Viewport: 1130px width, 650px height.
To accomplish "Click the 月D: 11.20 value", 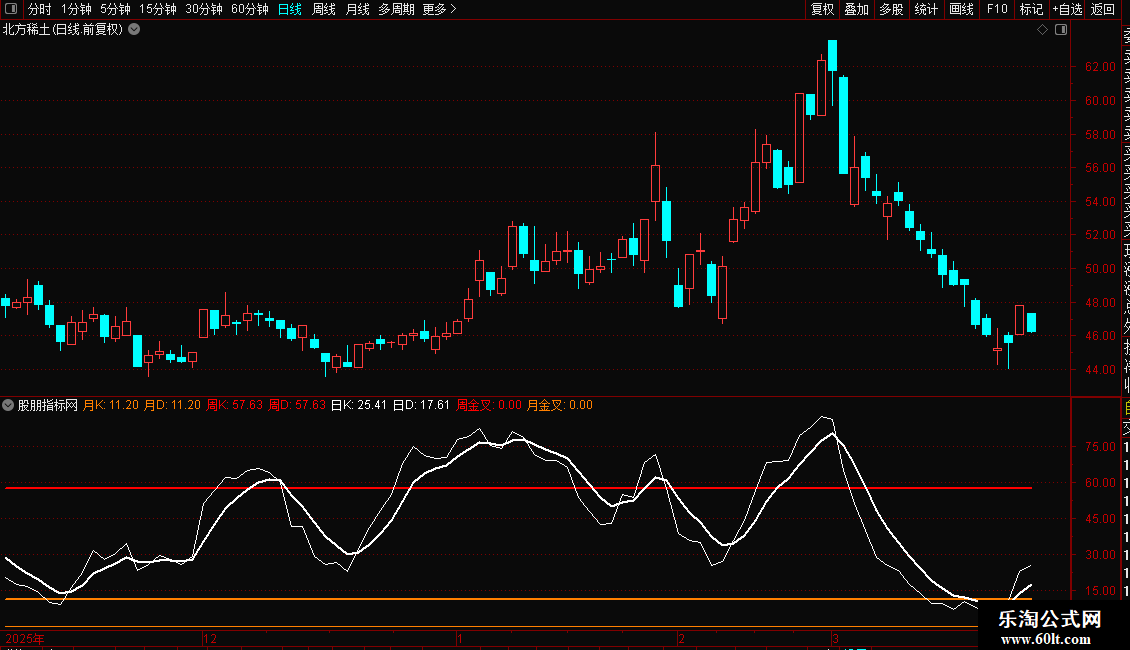I will tap(172, 405).
